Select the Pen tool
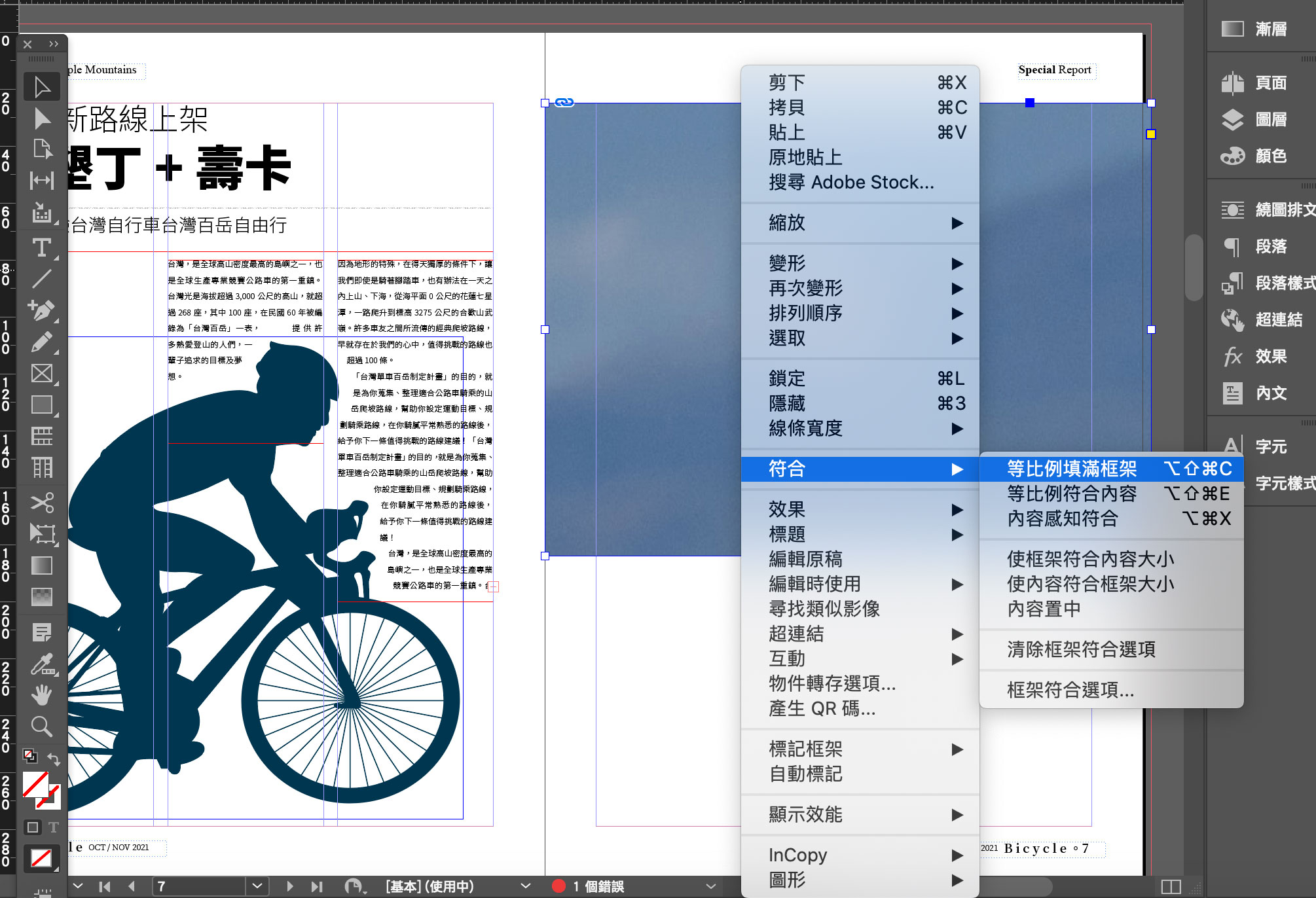The height and width of the screenshot is (898, 1316). click(x=42, y=310)
